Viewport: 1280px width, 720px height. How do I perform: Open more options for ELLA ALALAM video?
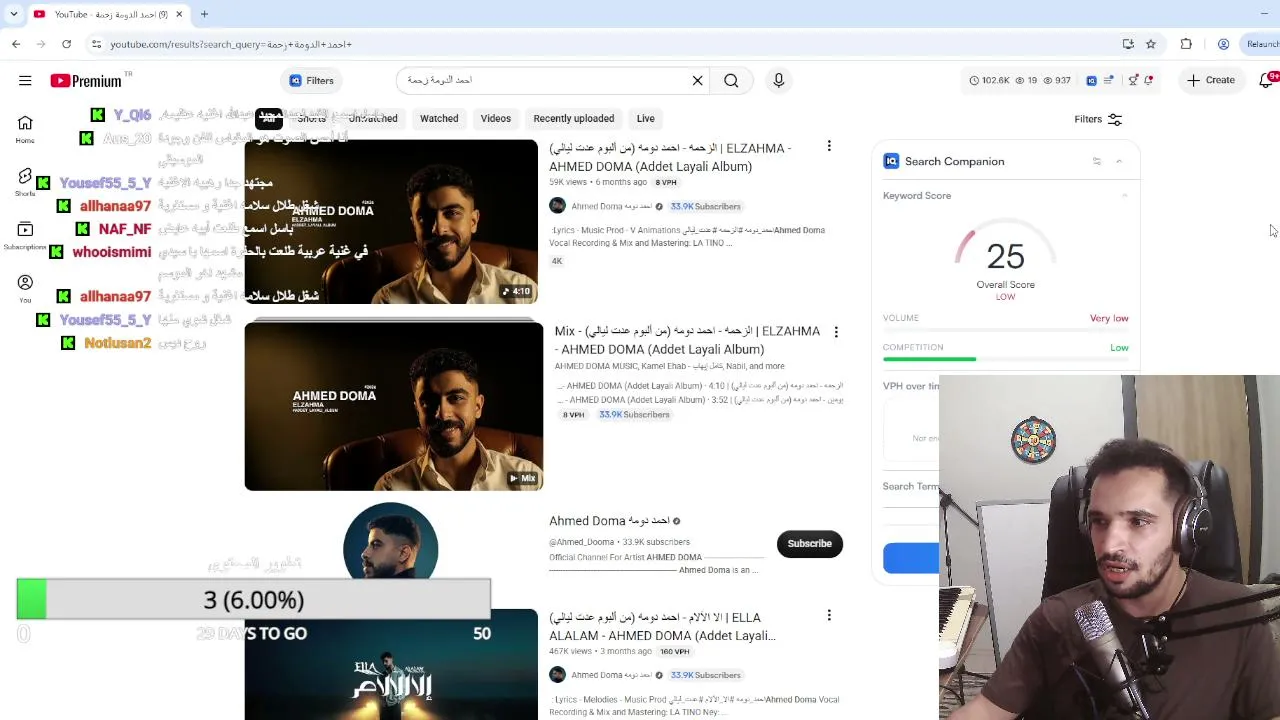[x=829, y=616]
